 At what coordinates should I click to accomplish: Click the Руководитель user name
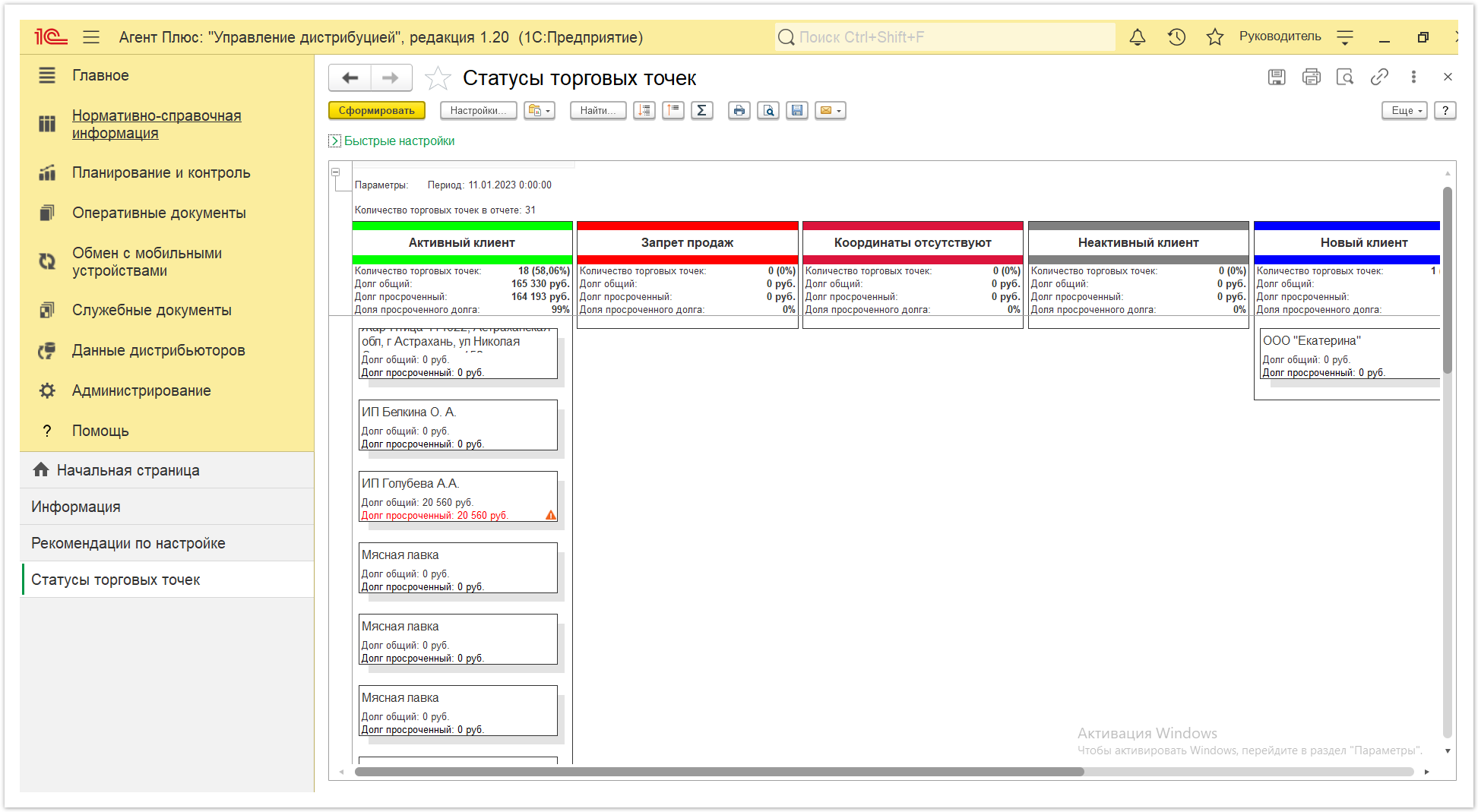click(1280, 36)
